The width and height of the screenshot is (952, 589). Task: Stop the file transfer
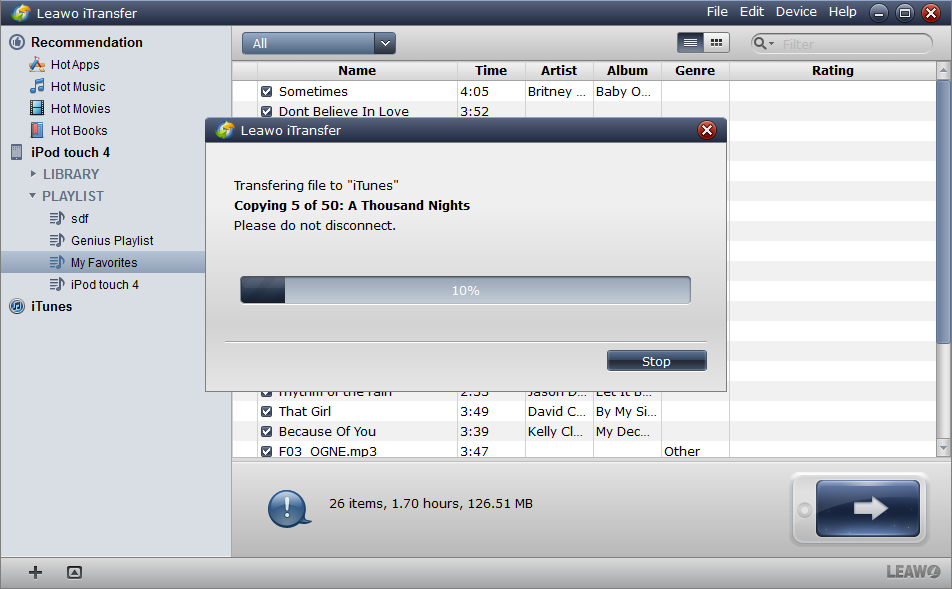coord(656,361)
